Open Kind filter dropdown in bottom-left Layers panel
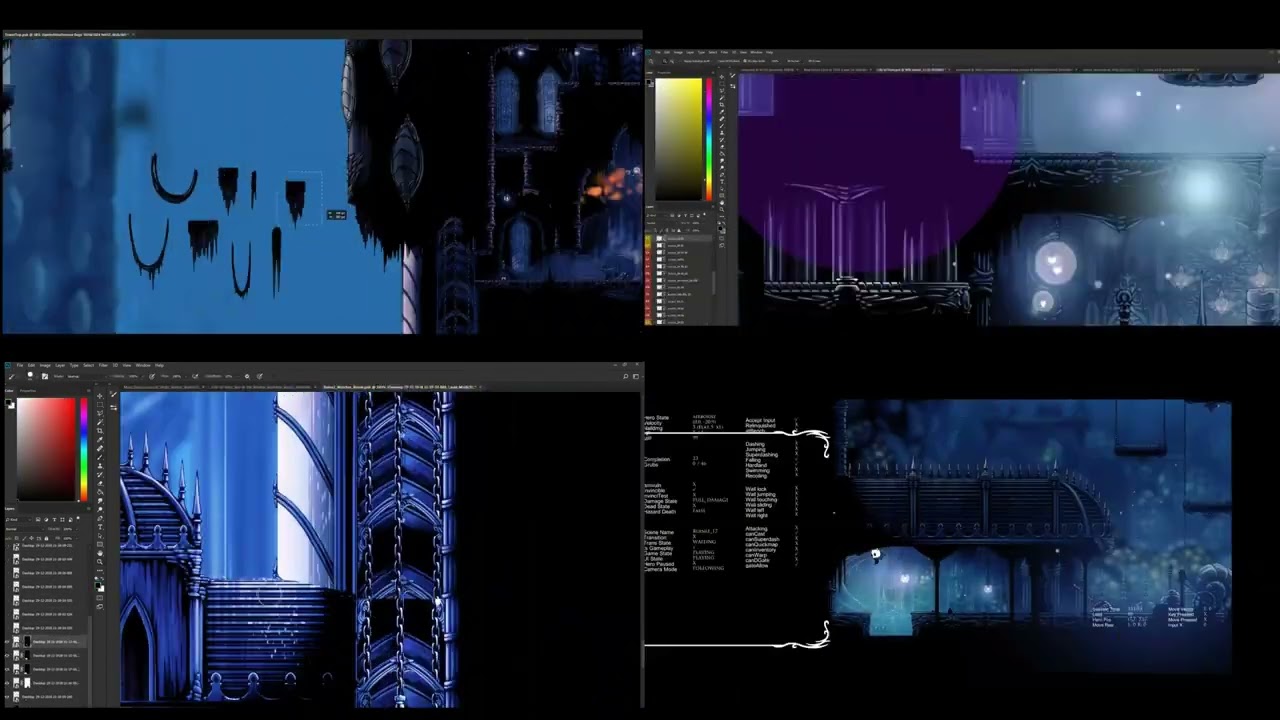 point(18,520)
